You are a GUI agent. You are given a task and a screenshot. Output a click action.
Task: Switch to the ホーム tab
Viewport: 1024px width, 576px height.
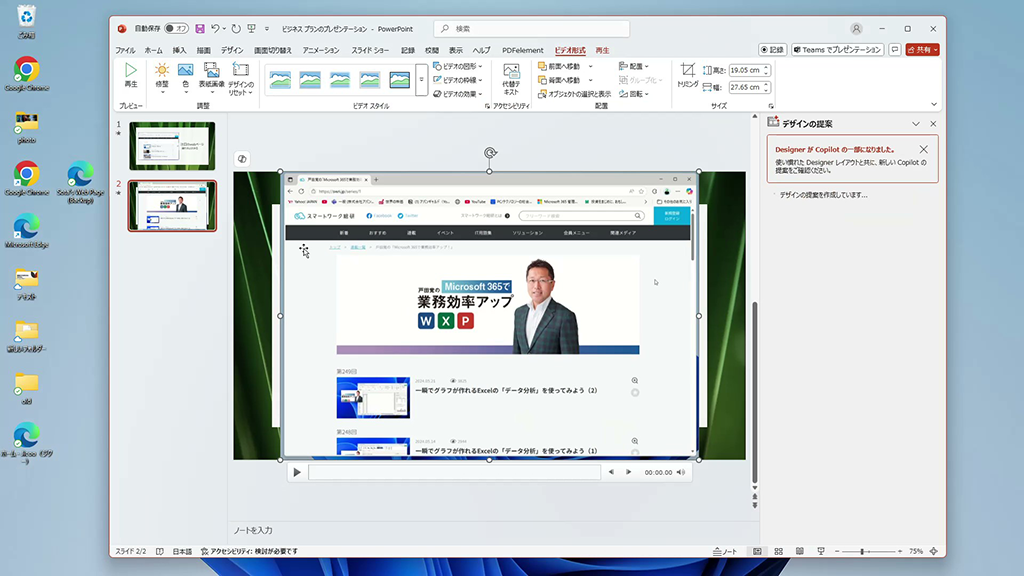pyautogui.click(x=153, y=50)
